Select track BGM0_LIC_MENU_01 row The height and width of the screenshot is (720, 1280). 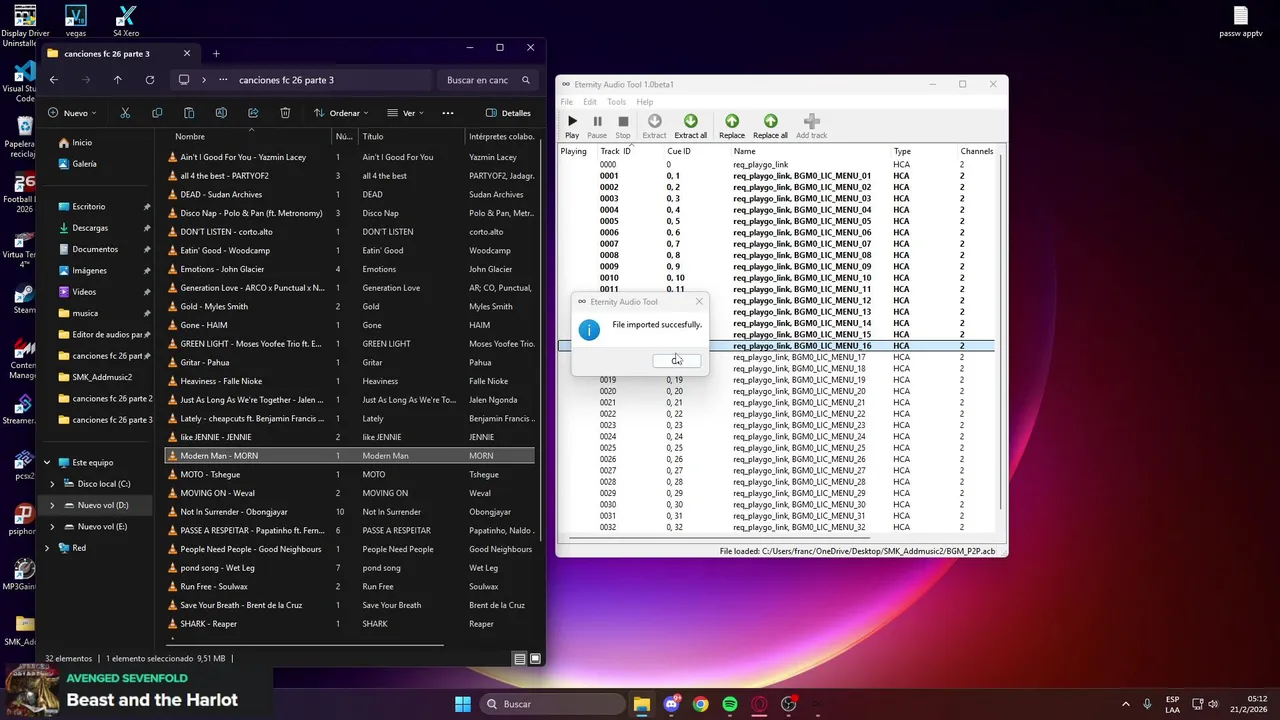point(776,176)
